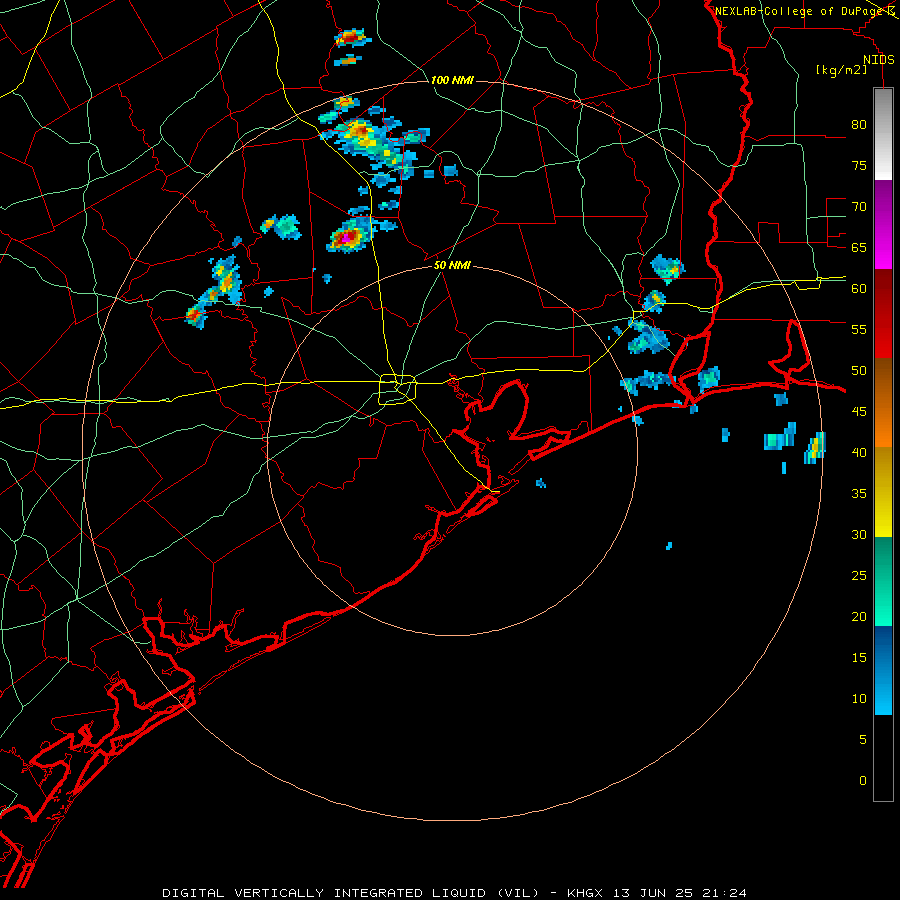Viewport: 900px width, 900px height.
Task: Click the "[kg/m2]" units label
Action: pyautogui.click(x=841, y=70)
